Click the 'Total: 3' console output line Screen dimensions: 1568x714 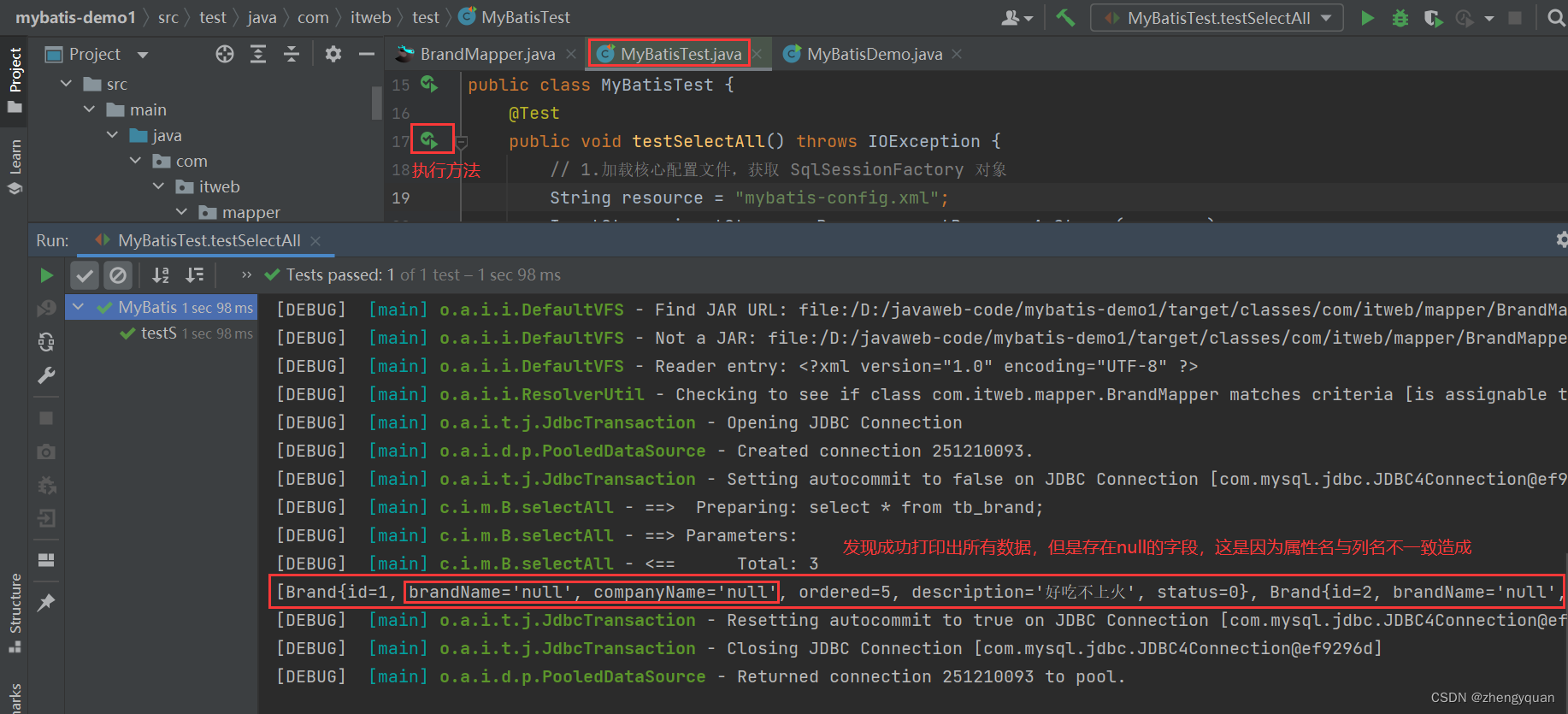tap(547, 564)
